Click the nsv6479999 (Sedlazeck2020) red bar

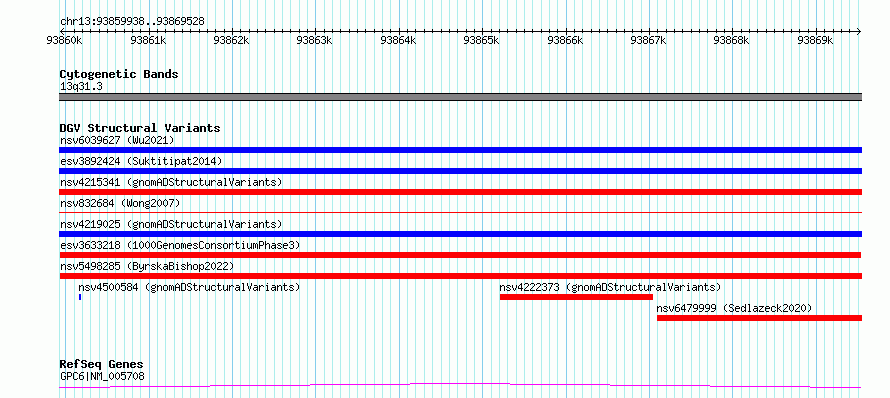pos(759,318)
